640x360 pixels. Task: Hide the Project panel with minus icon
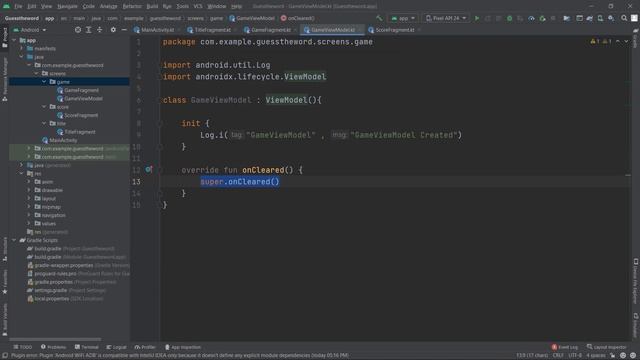click(124, 30)
